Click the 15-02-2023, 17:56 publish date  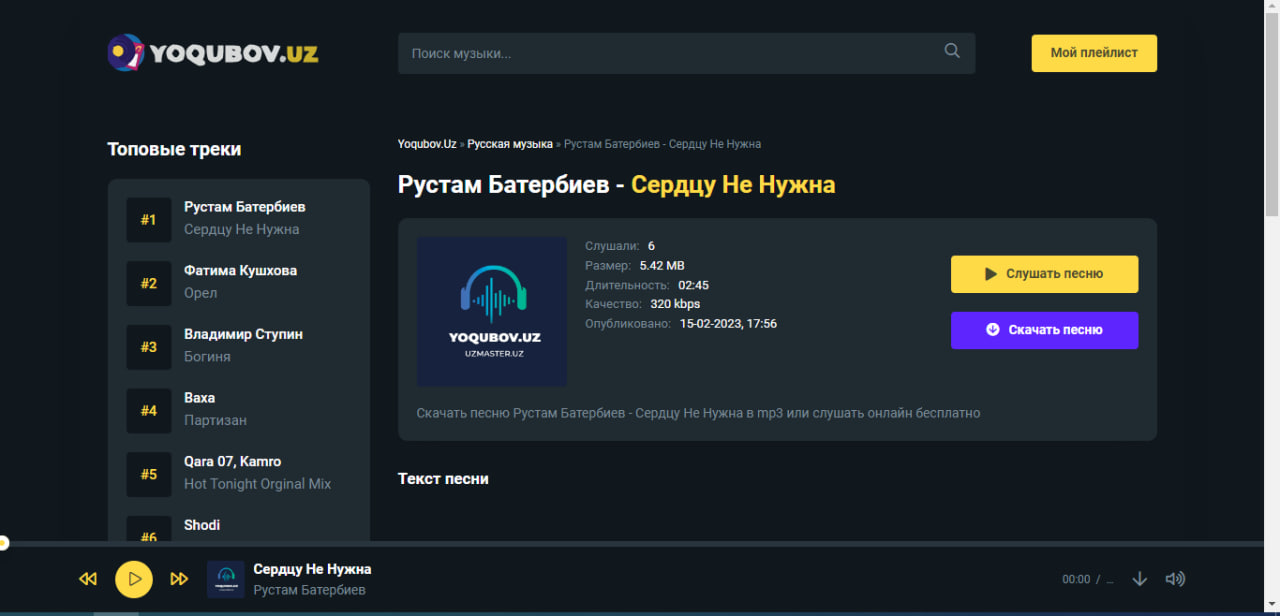(x=728, y=324)
